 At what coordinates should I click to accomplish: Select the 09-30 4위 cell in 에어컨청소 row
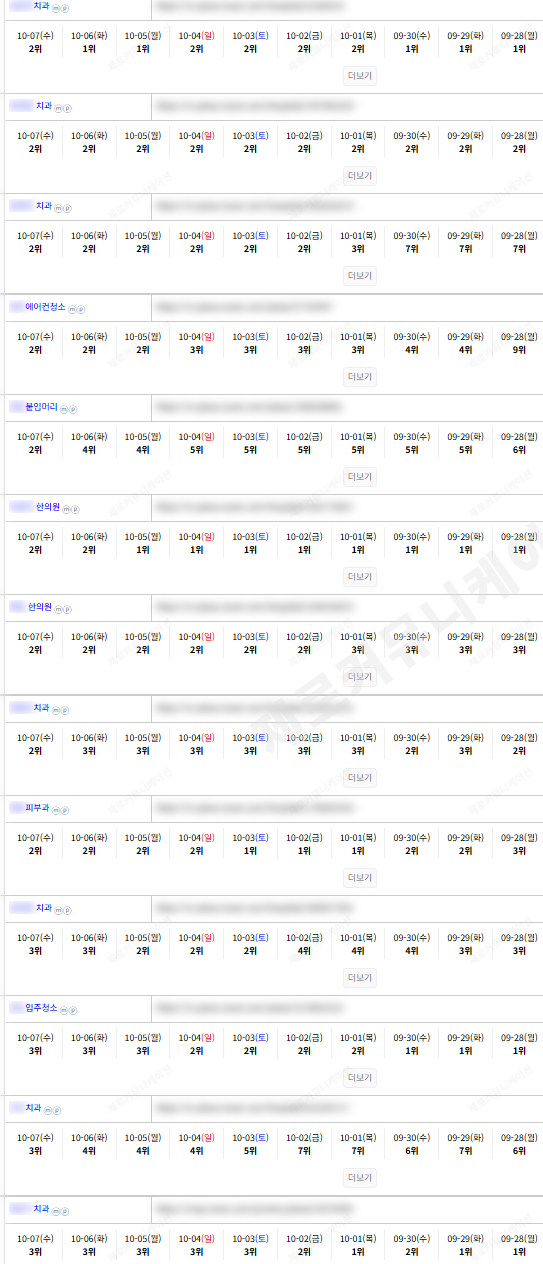412,350
